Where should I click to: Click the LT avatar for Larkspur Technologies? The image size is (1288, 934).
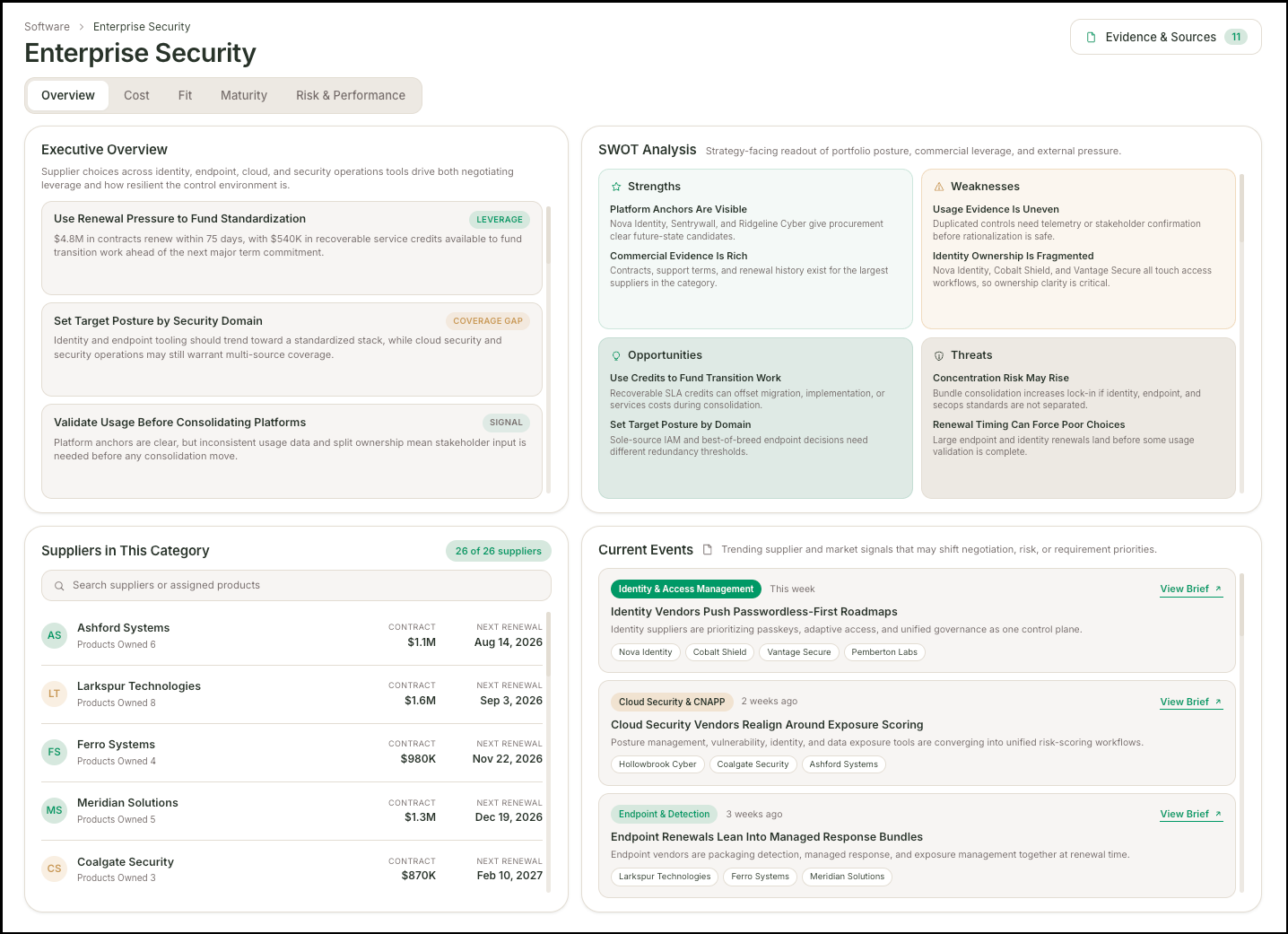55,694
